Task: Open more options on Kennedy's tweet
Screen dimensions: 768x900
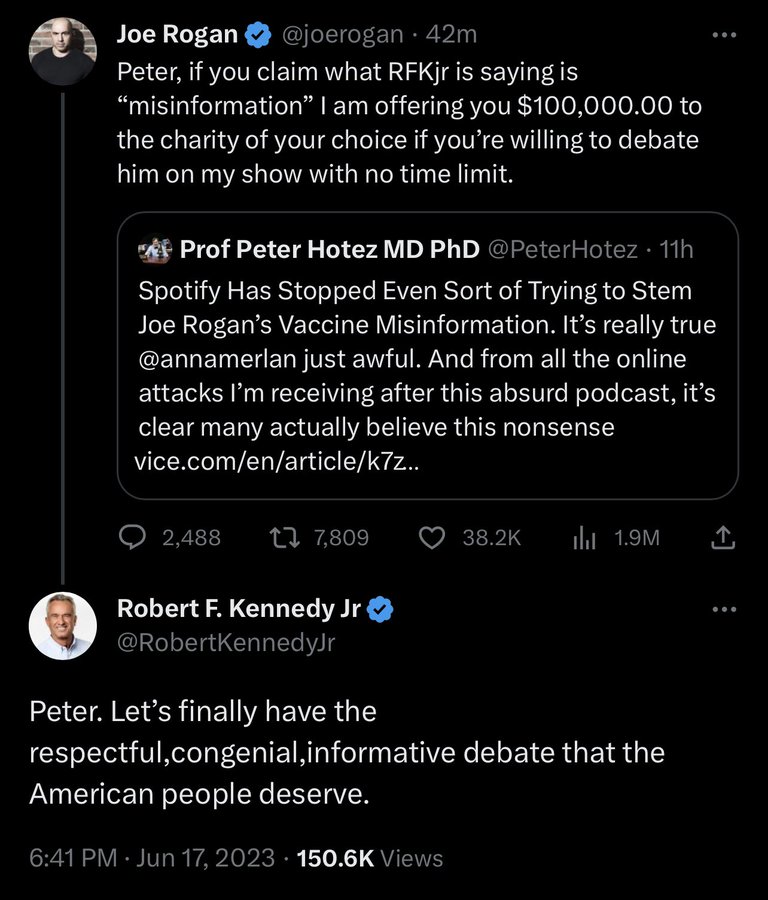Action: pos(724,610)
